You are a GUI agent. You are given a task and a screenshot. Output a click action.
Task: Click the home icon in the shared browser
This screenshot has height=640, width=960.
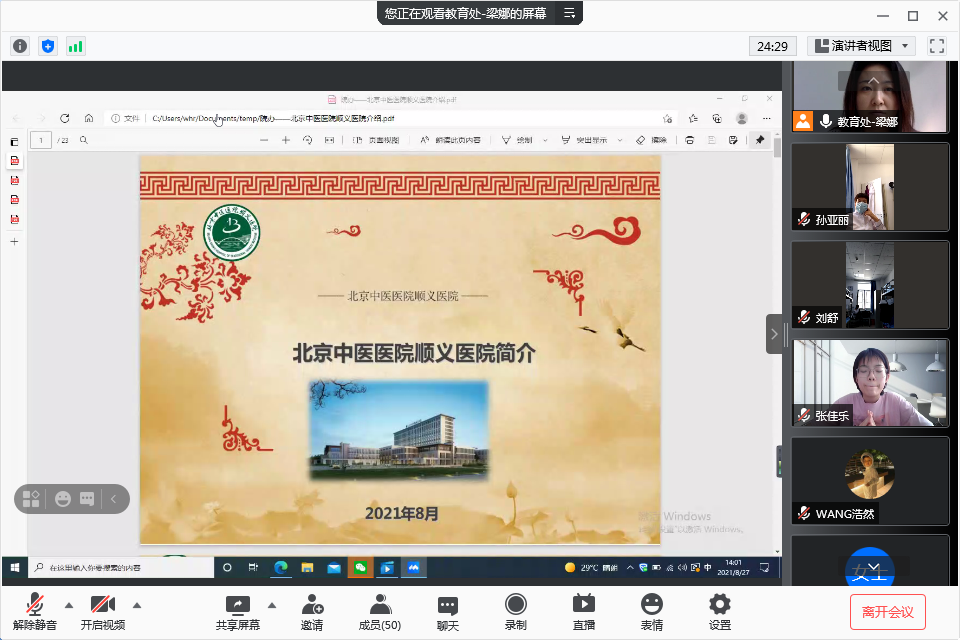89,118
